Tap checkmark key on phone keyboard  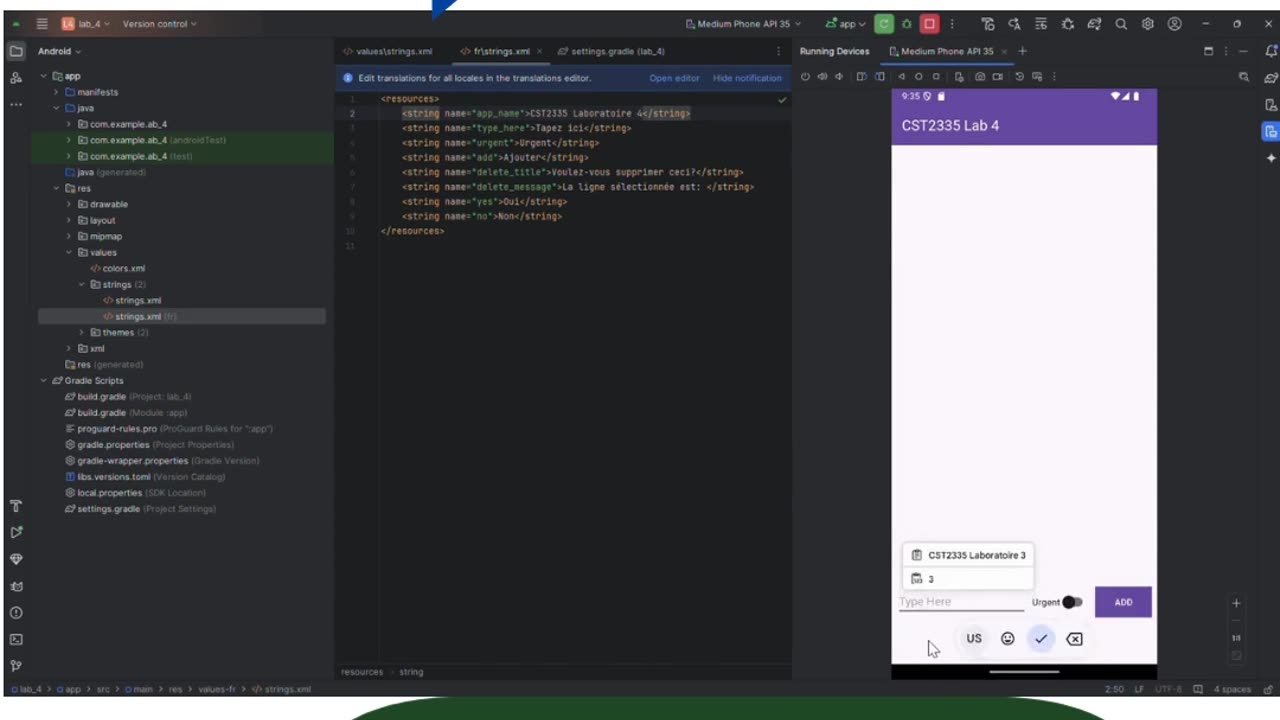click(1041, 639)
